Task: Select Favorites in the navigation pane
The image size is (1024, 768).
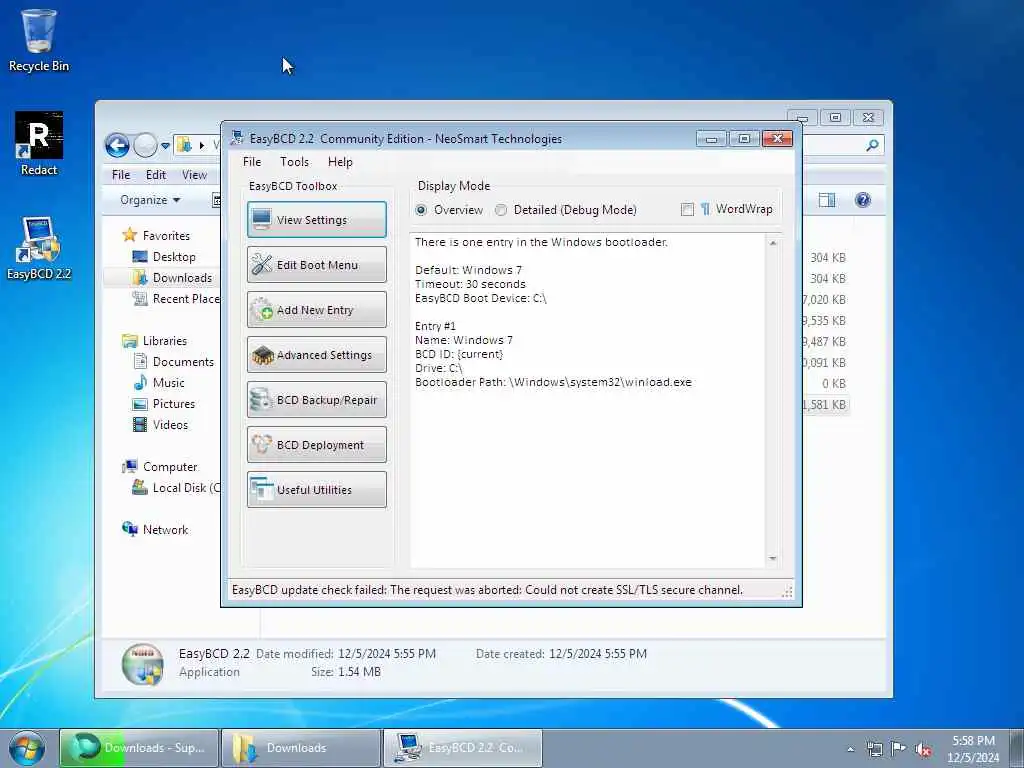Action: pos(157,236)
